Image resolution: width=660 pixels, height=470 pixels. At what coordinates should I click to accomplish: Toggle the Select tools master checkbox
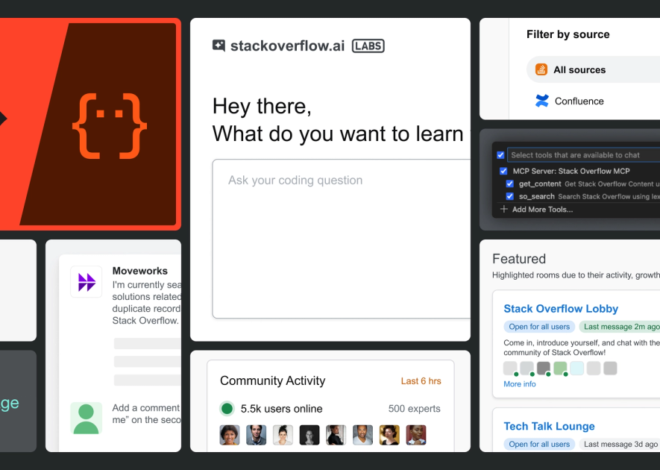pyautogui.click(x=500, y=155)
